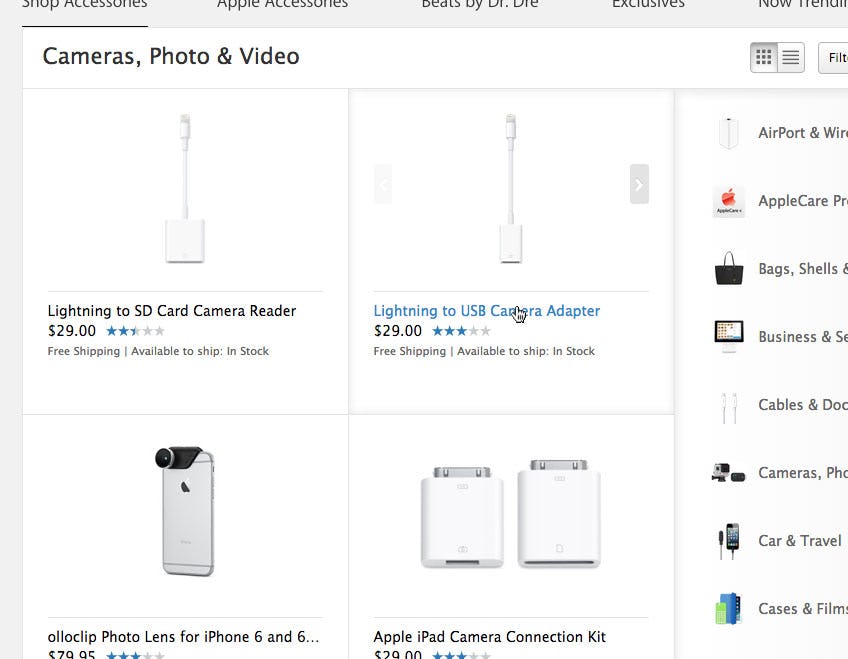Screen dimensions: 848x659
Task: Switch to list view layout
Action: pos(791,58)
